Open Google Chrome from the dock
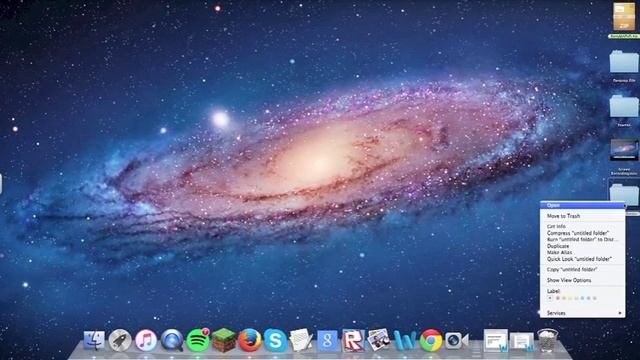This screenshot has height=360, width=640. click(x=431, y=340)
